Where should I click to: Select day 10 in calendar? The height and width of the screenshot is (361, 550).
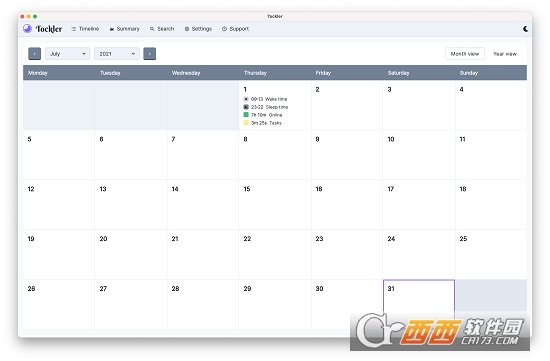coord(419,155)
